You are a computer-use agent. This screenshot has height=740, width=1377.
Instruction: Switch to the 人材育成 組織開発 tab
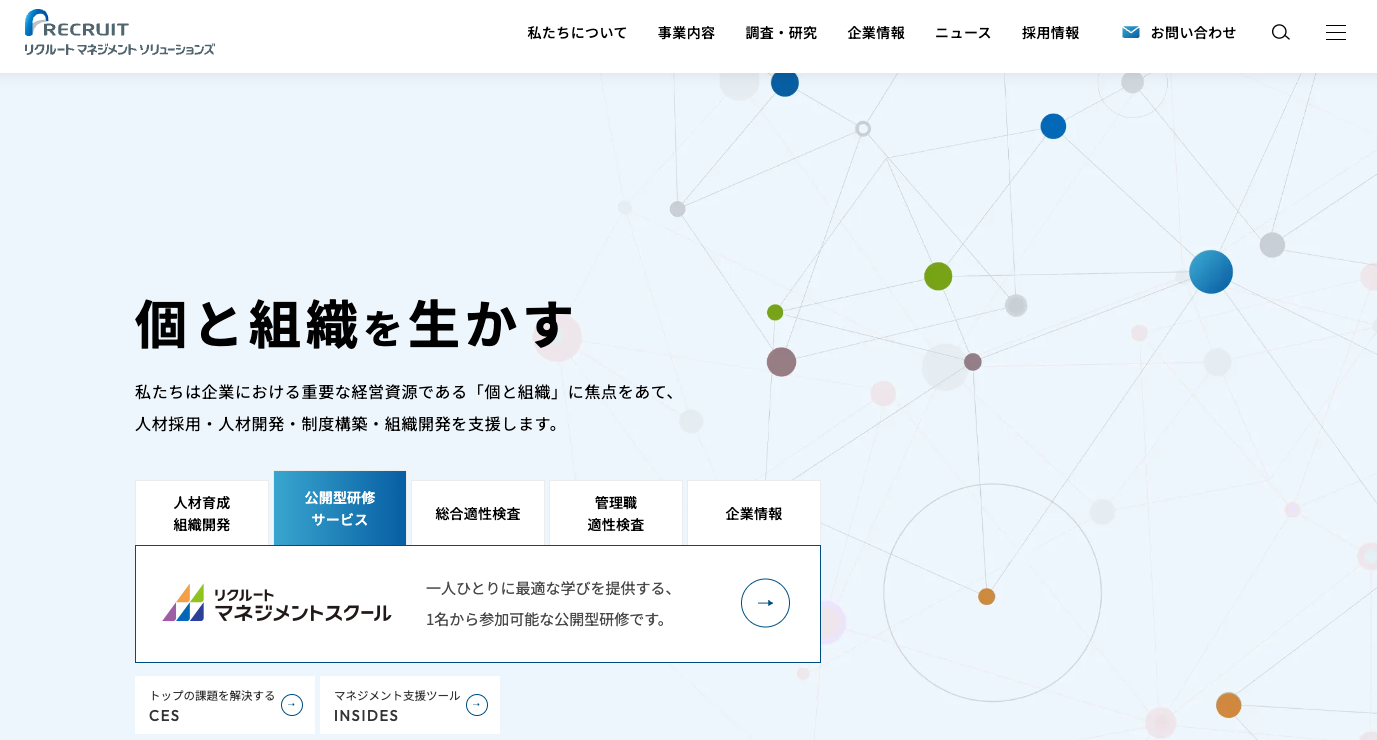pos(202,513)
